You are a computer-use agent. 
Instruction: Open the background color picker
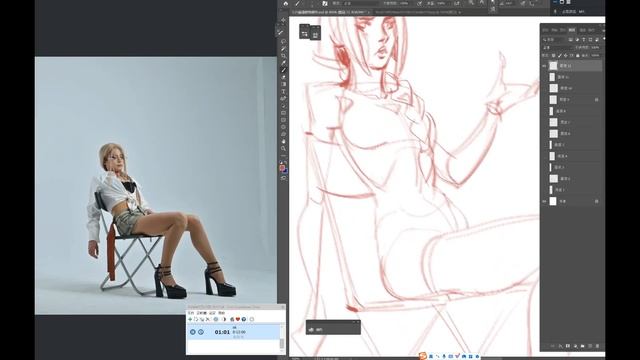pos(285,171)
